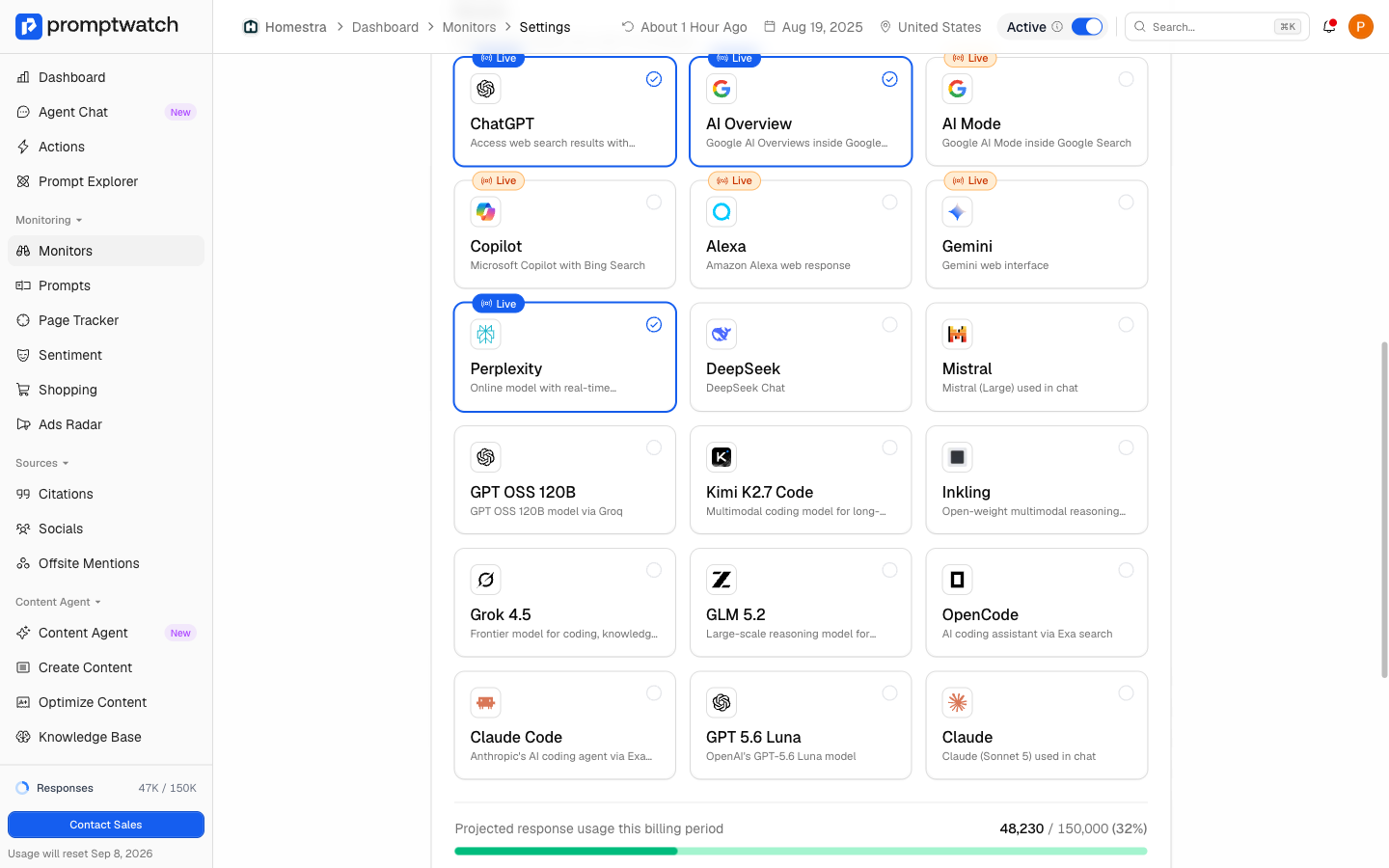Open the user avatar P menu
Screen dimensions: 1389x868
pyautogui.click(x=1361, y=27)
